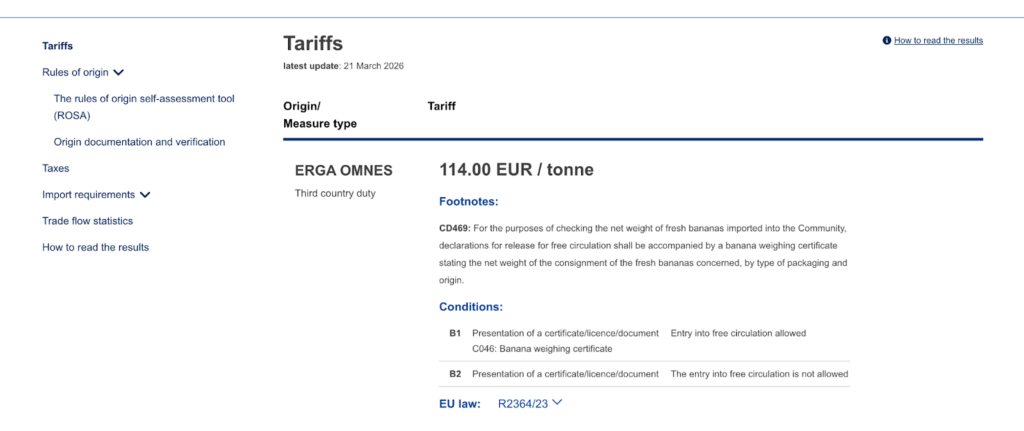This screenshot has width=1024, height=431.
Task: Open top-right How to read the results link
Action: pyautogui.click(x=938, y=40)
